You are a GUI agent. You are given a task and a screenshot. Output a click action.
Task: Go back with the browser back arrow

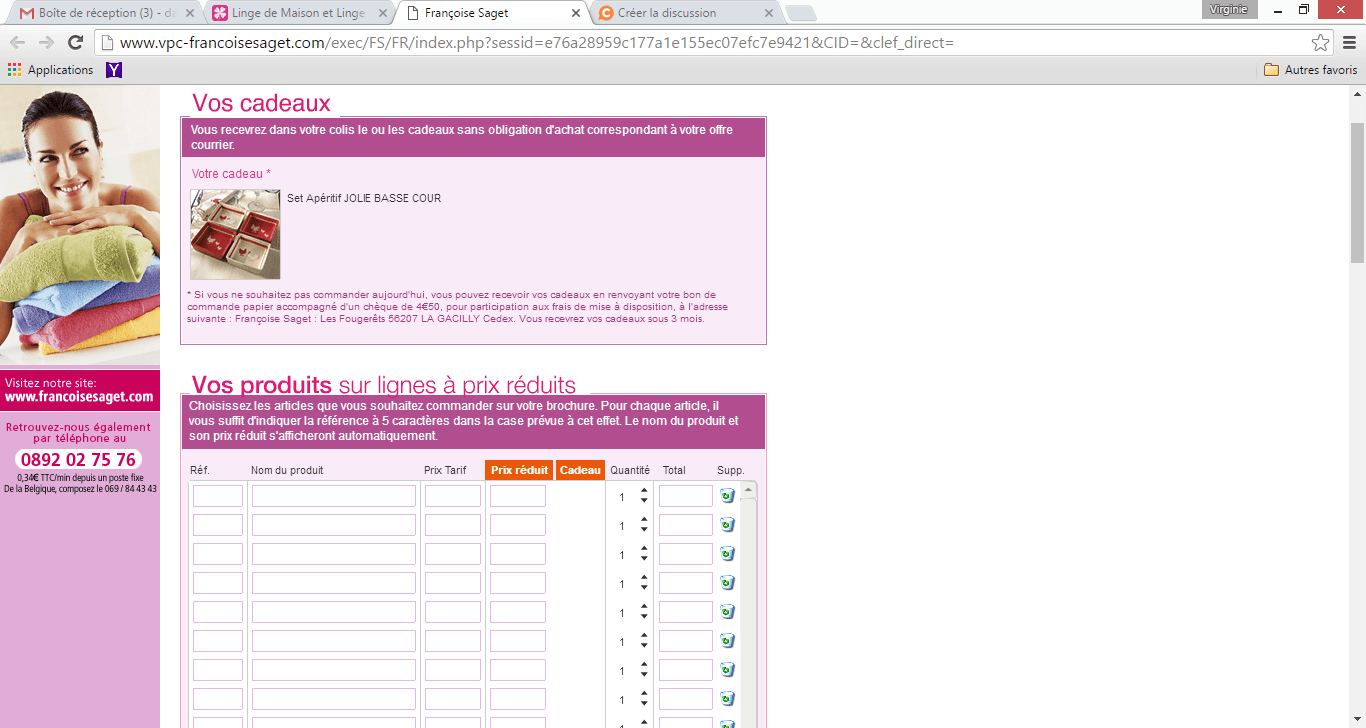(17, 43)
